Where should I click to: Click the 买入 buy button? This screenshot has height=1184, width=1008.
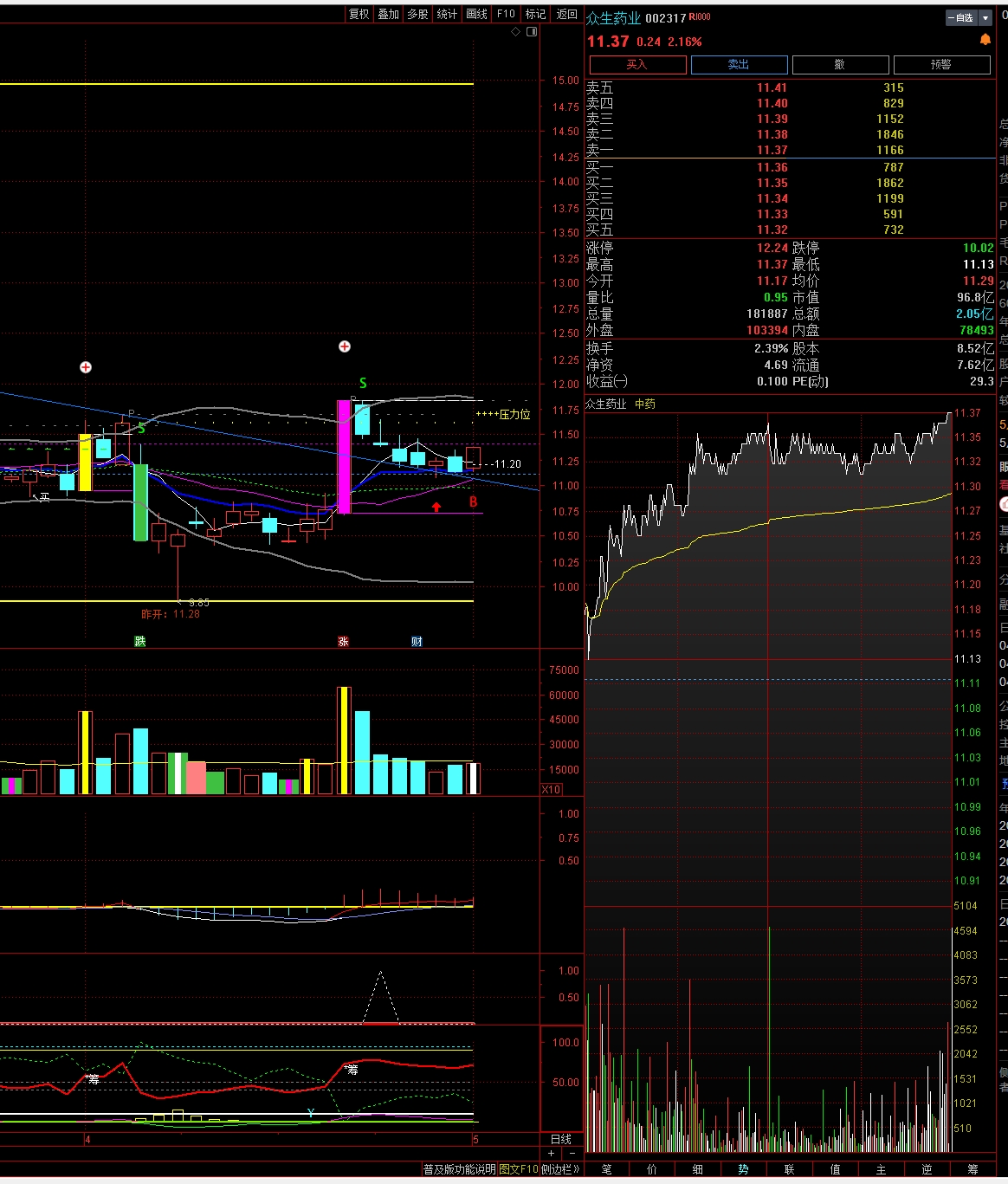coord(637,64)
